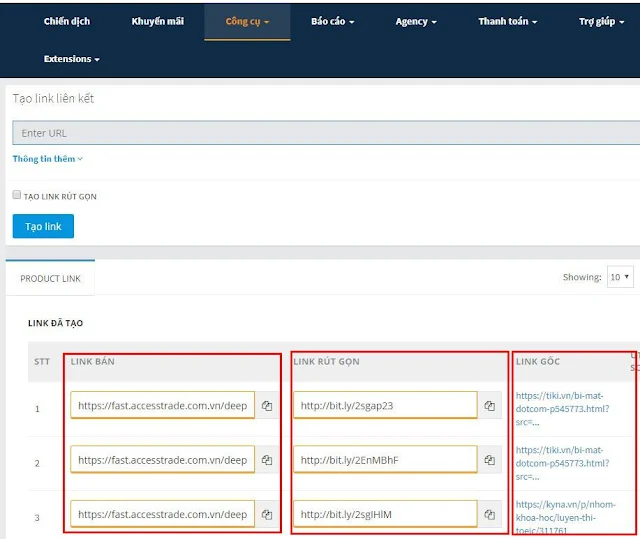640x539 pixels.
Task: Copy short link bit.ly/2EnMBhF
Action: coord(490,460)
